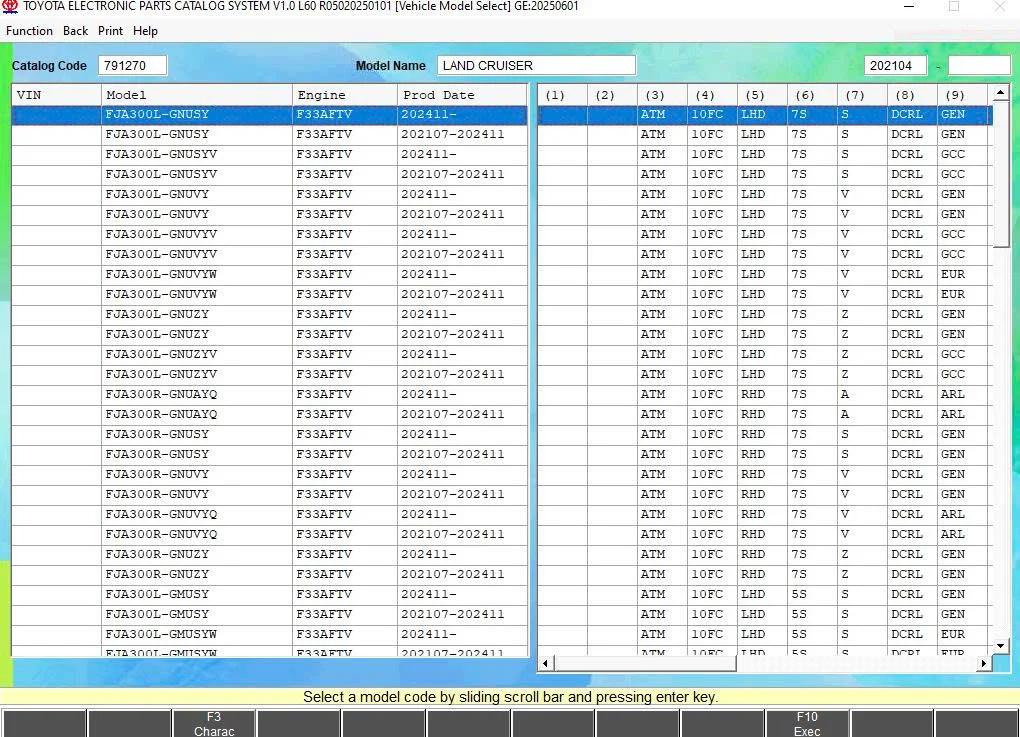This screenshot has height=737, width=1020.
Task: Click the VIN column header
Action: pyautogui.click(x=56, y=95)
